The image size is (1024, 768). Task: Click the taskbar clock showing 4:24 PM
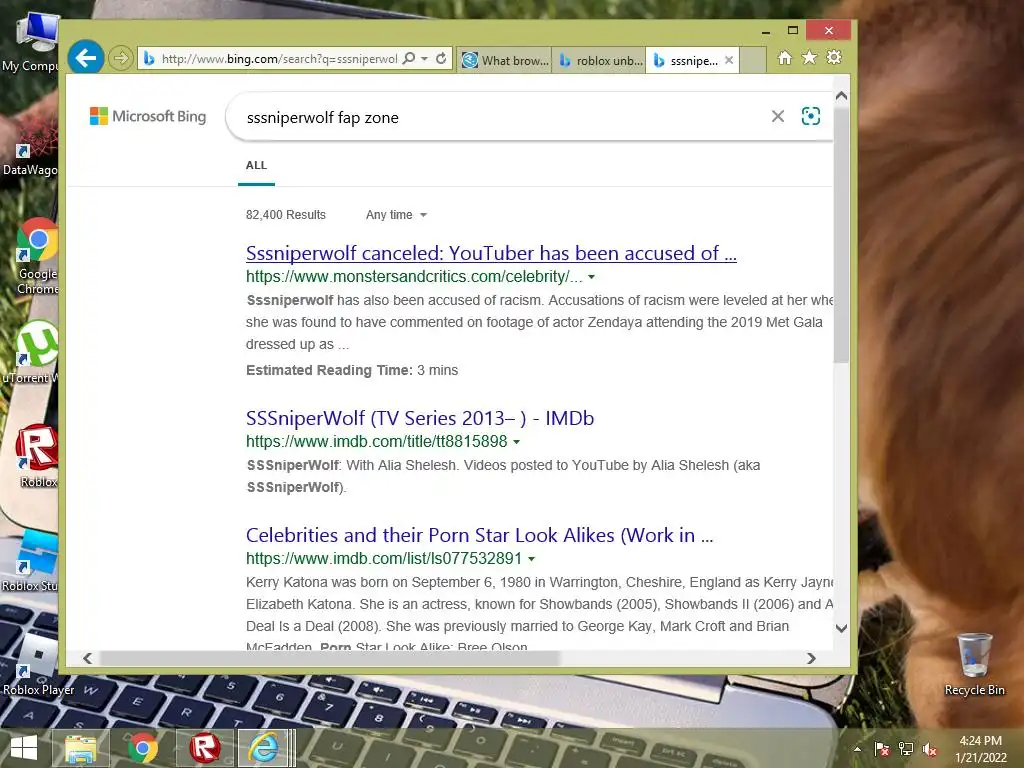click(980, 749)
